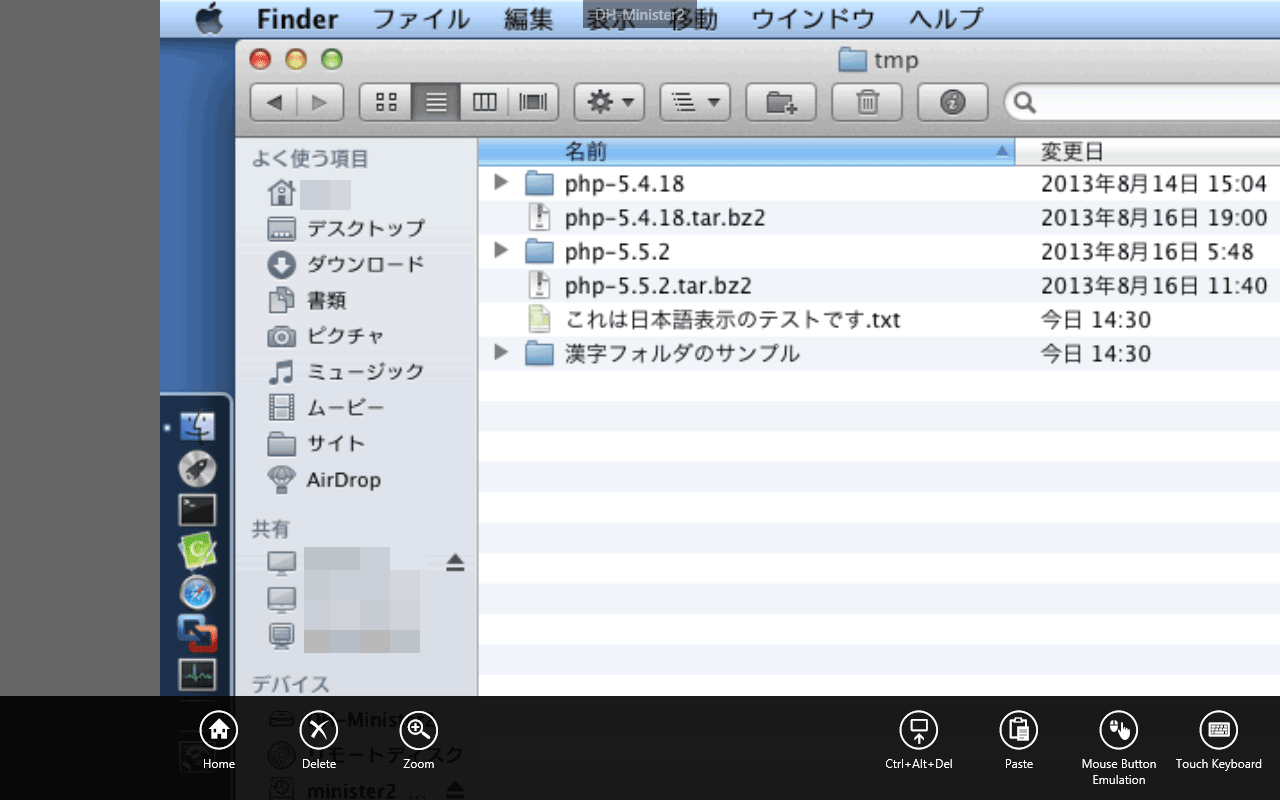
Task: Open the gear action dropdown
Action: tap(609, 102)
